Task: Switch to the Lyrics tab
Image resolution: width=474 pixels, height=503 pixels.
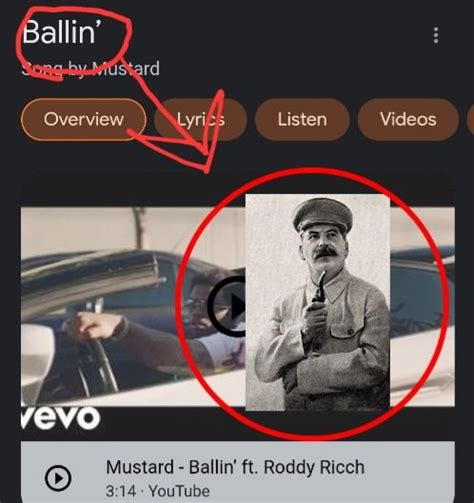Action: 200,119
